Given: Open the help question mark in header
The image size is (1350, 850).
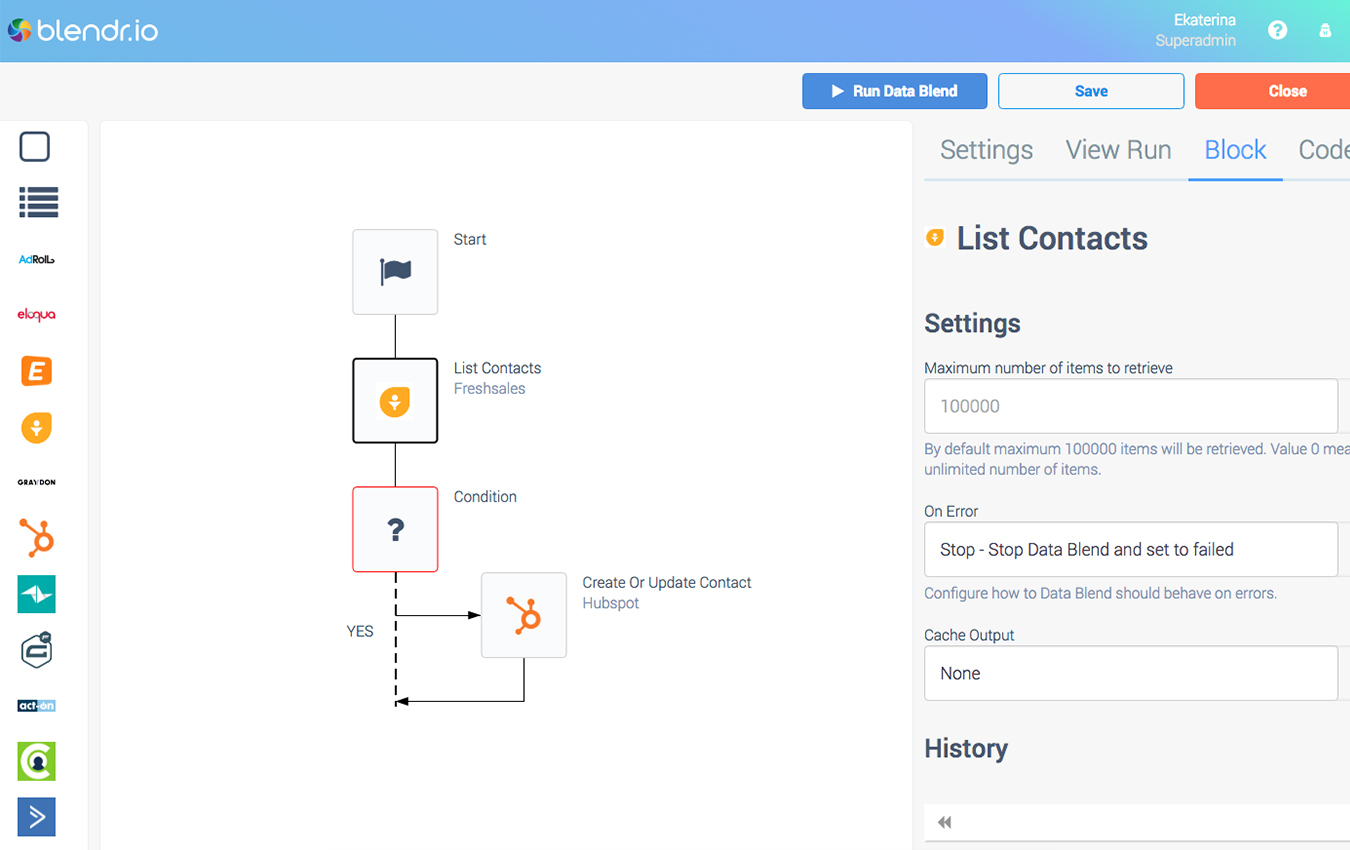Looking at the screenshot, I should 1277,30.
